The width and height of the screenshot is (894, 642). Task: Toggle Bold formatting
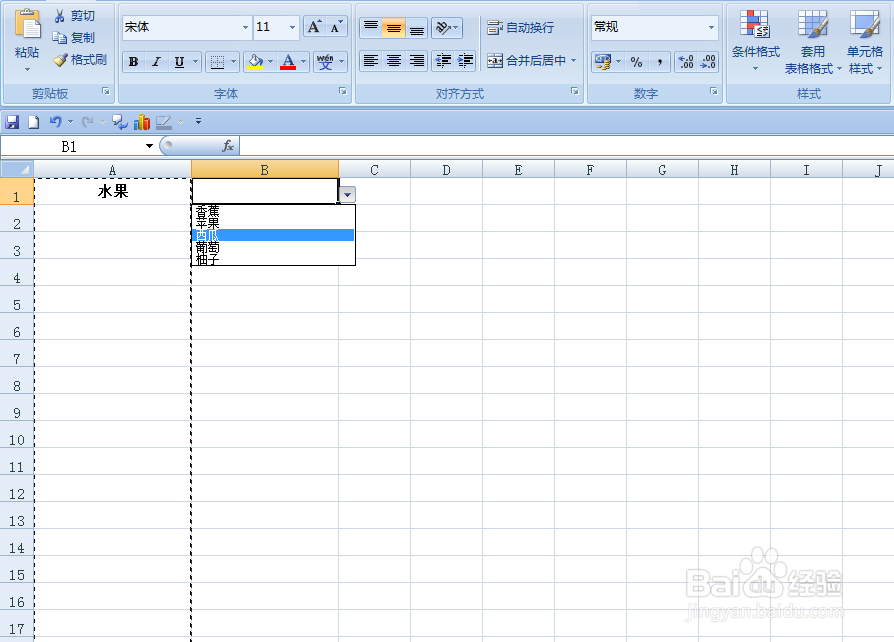(x=133, y=62)
